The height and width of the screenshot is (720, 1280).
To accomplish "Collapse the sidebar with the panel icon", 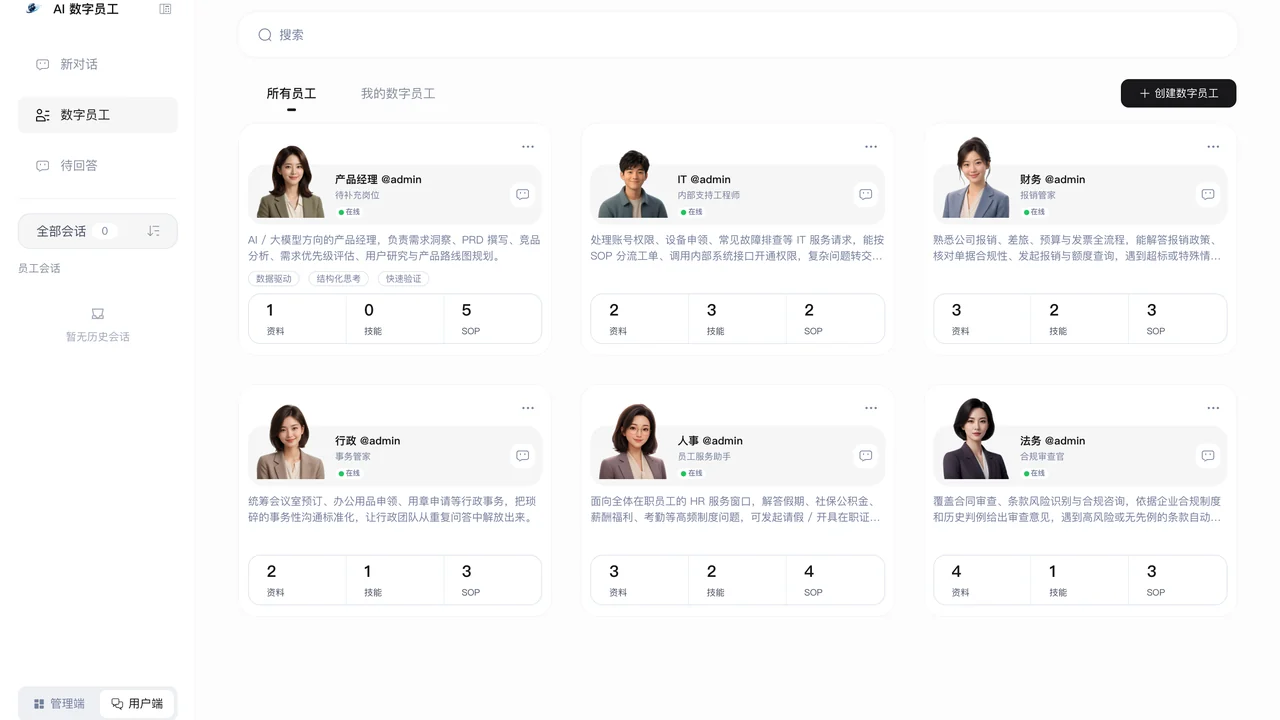I will 165,9.
